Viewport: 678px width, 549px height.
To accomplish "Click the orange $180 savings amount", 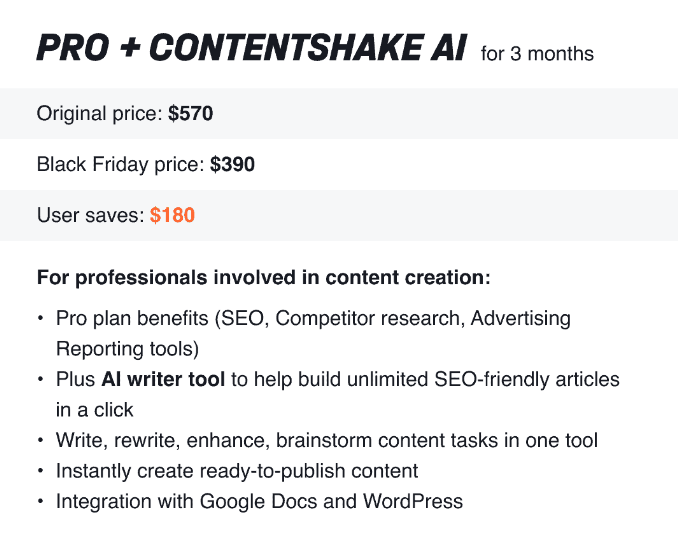I will [x=172, y=215].
